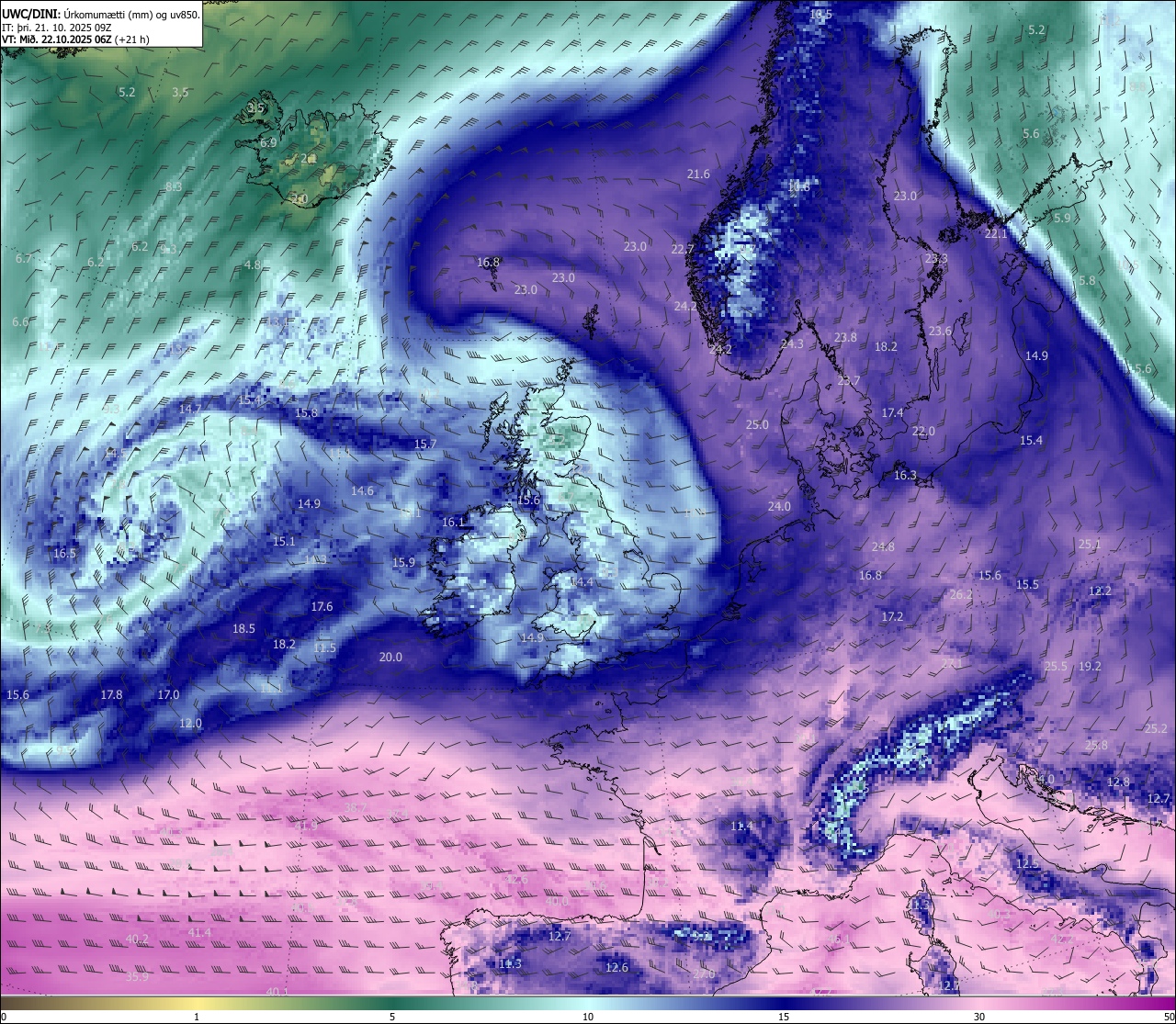Click the 23.3 value over the Baltic

[x=936, y=259]
